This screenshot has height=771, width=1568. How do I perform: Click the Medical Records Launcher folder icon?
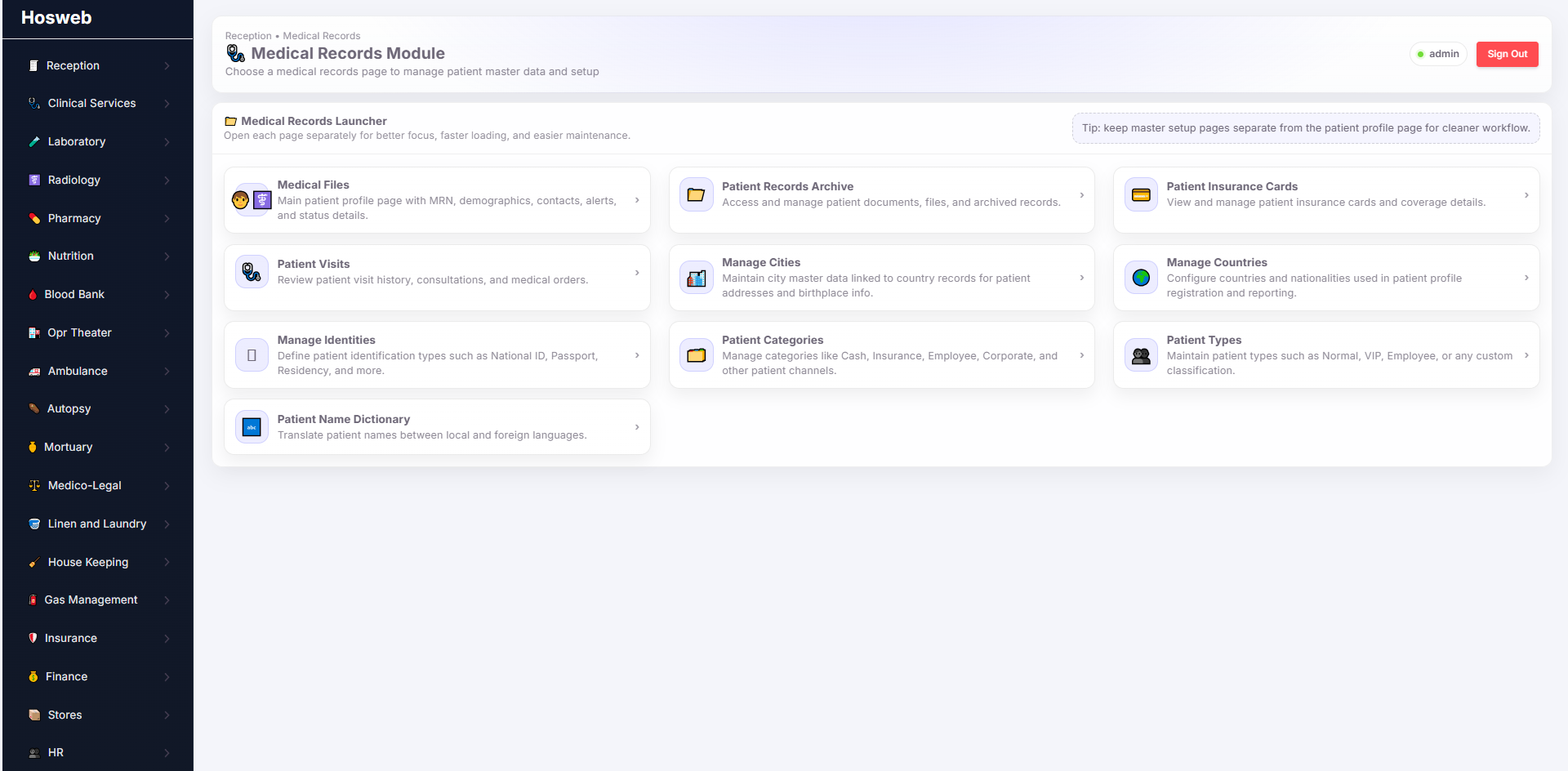tap(230, 121)
